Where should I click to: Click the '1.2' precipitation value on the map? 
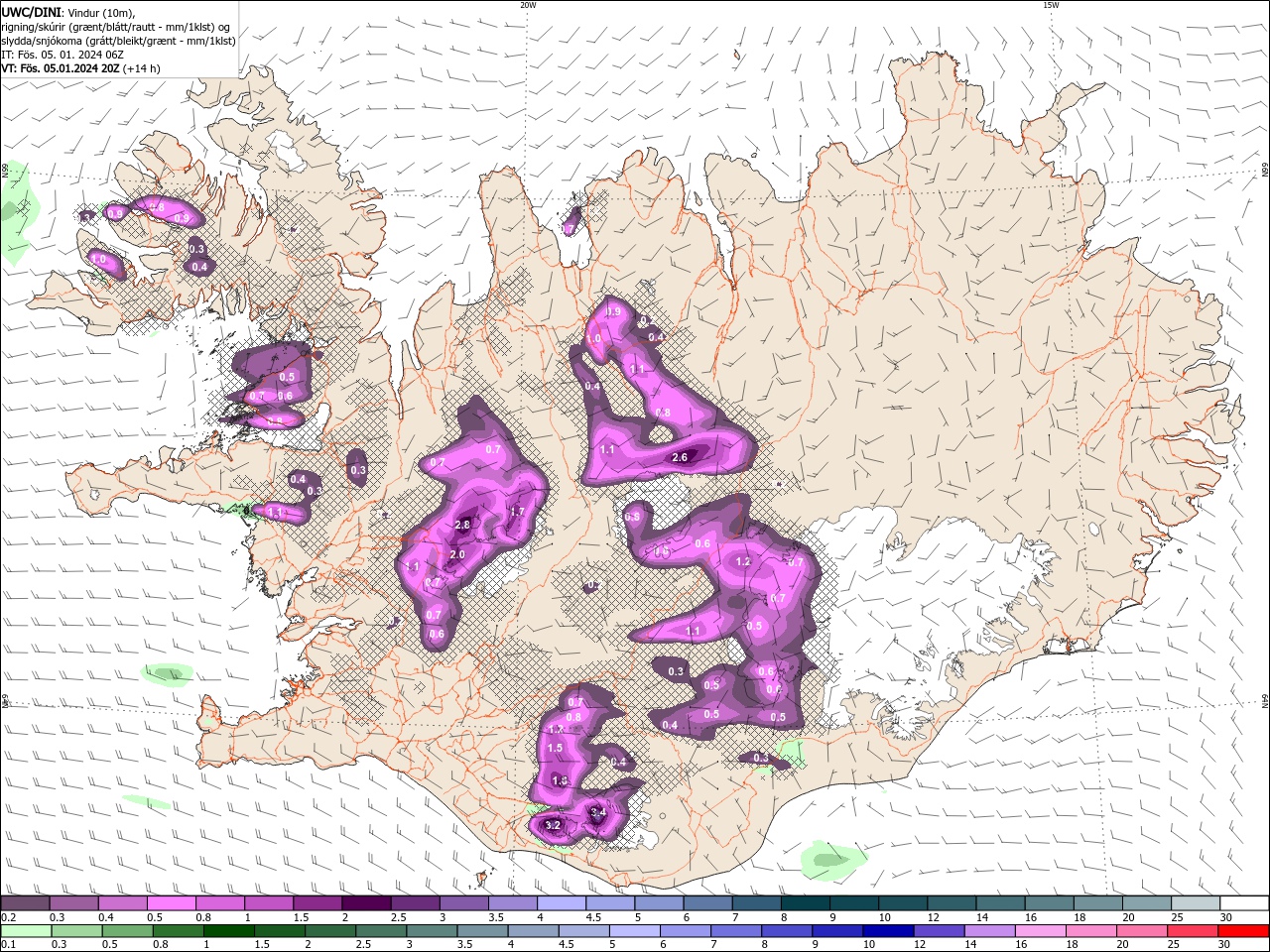pyautogui.click(x=743, y=561)
